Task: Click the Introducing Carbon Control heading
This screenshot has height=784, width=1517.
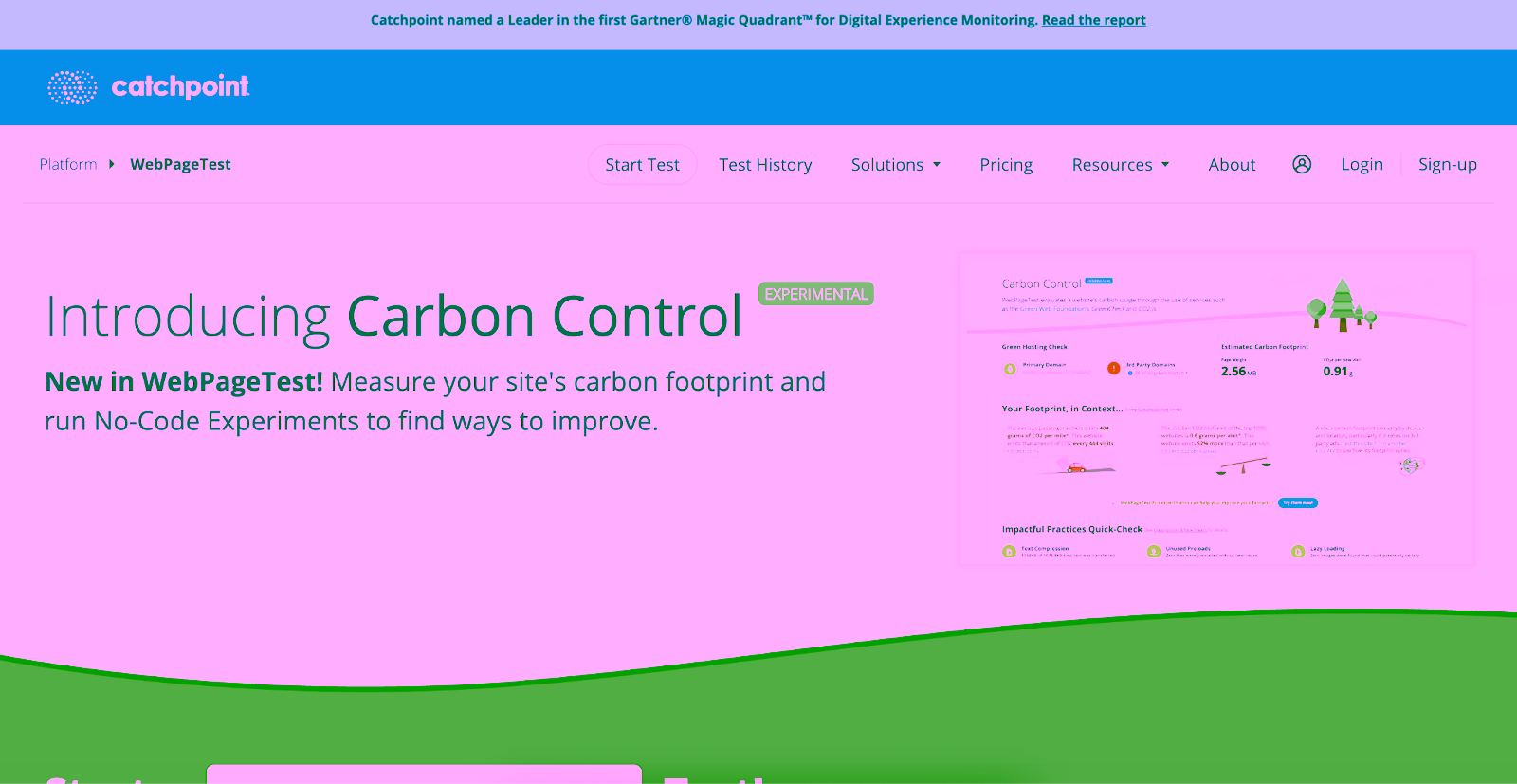Action: point(393,316)
